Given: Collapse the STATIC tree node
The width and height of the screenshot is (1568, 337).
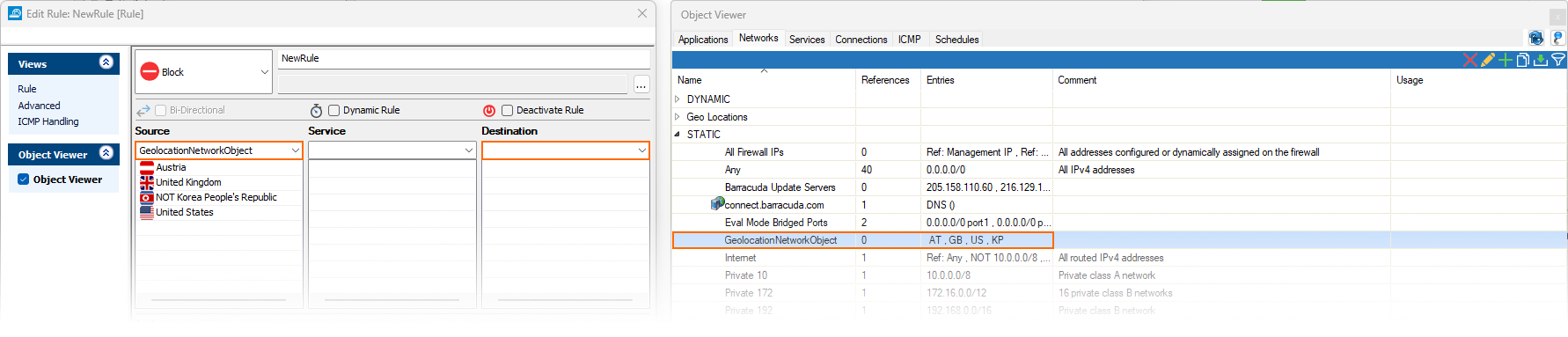Looking at the screenshot, I should pos(678,135).
